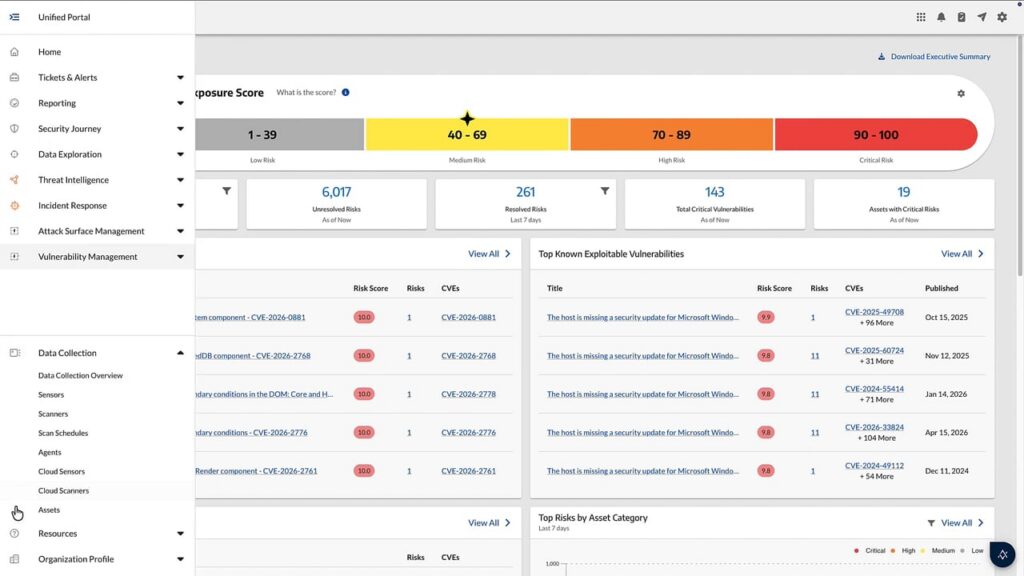Image resolution: width=1024 pixels, height=576 pixels.
Task: Click the Home house icon
Action: (x=14, y=52)
